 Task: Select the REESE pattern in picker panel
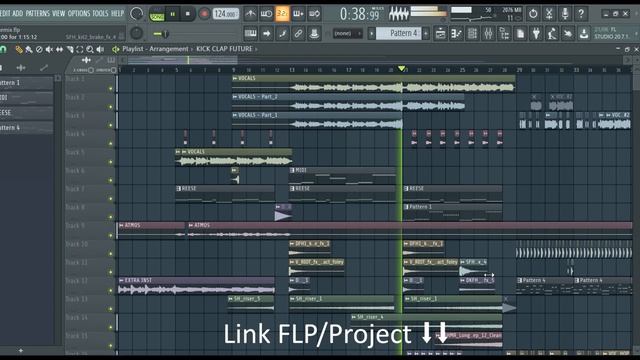click(26, 113)
